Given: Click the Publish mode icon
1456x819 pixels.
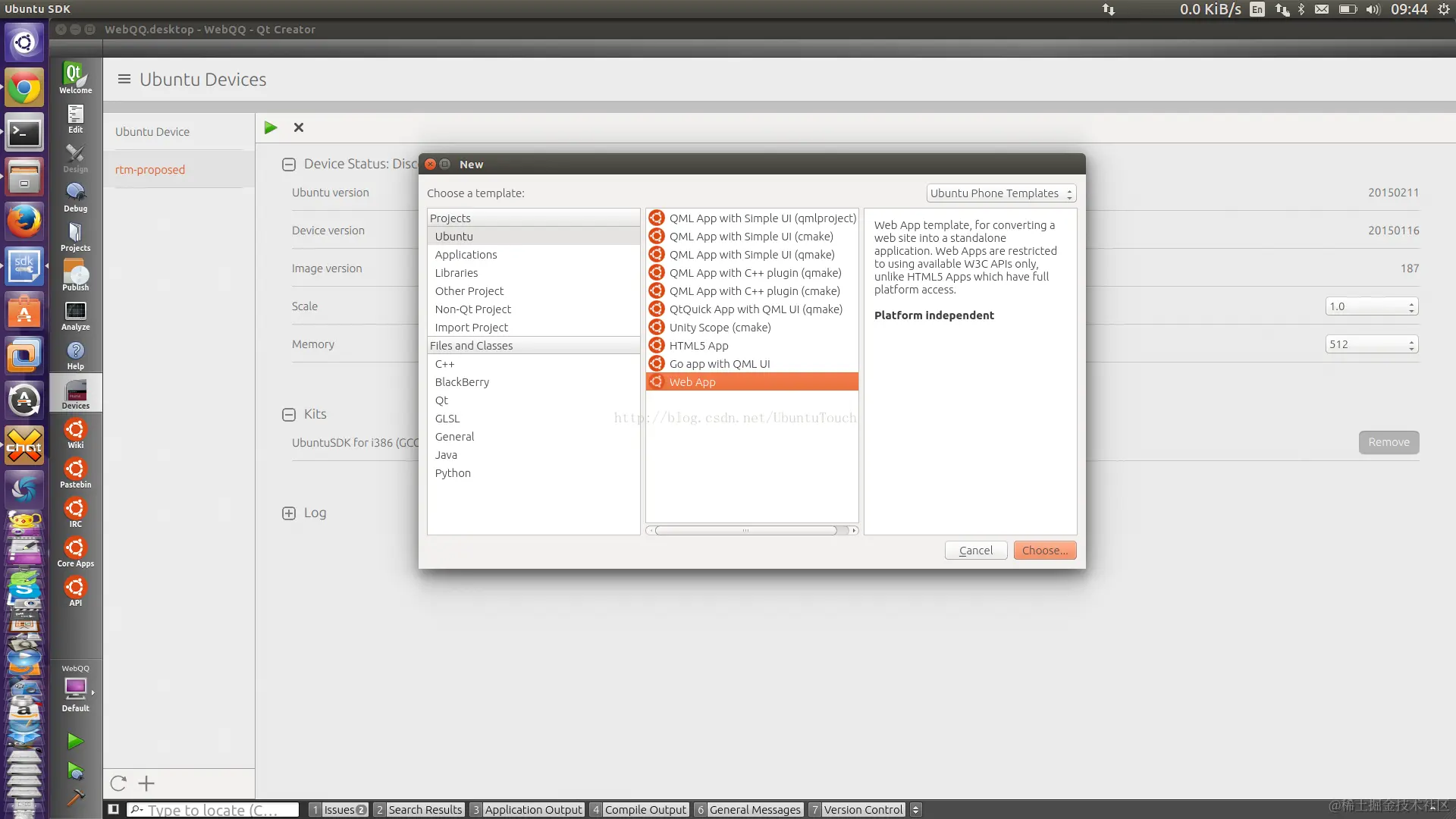Looking at the screenshot, I should [75, 275].
